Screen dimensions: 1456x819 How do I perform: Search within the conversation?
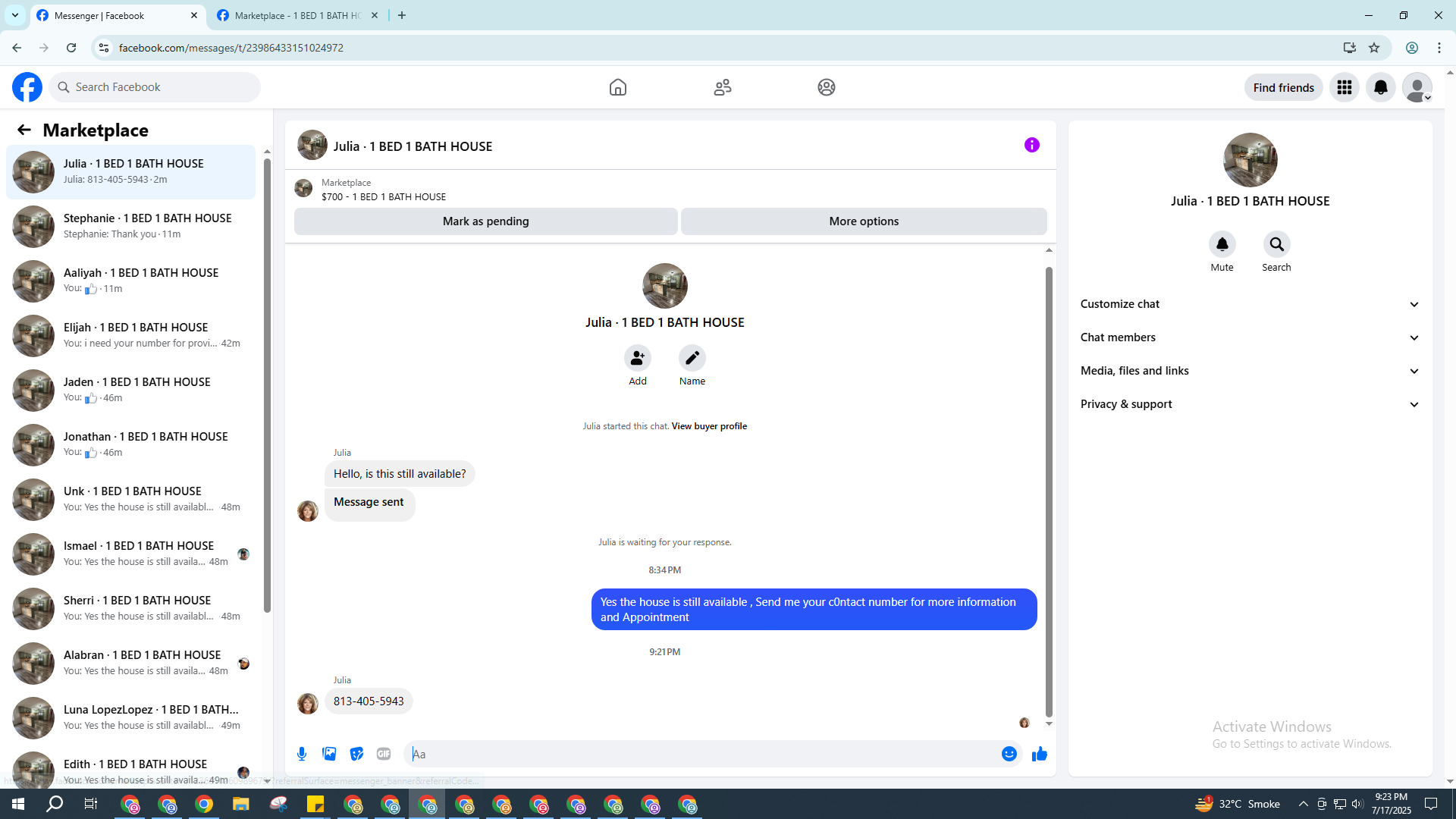pos(1276,244)
